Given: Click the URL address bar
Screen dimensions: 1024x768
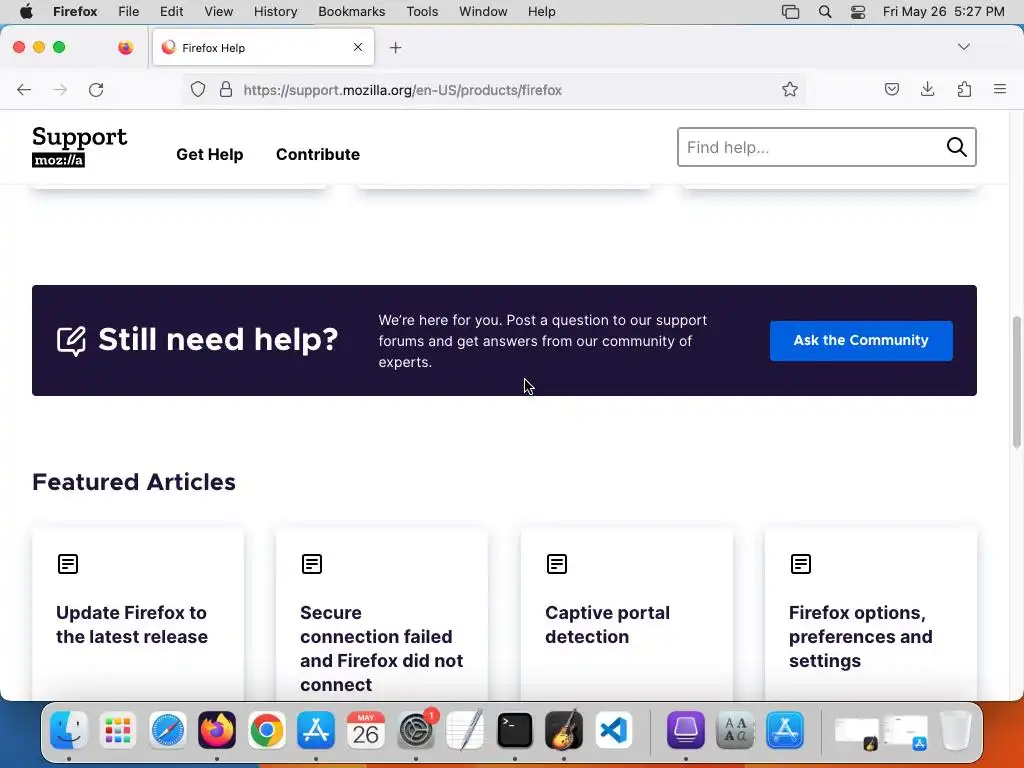Looking at the screenshot, I should 496,90.
